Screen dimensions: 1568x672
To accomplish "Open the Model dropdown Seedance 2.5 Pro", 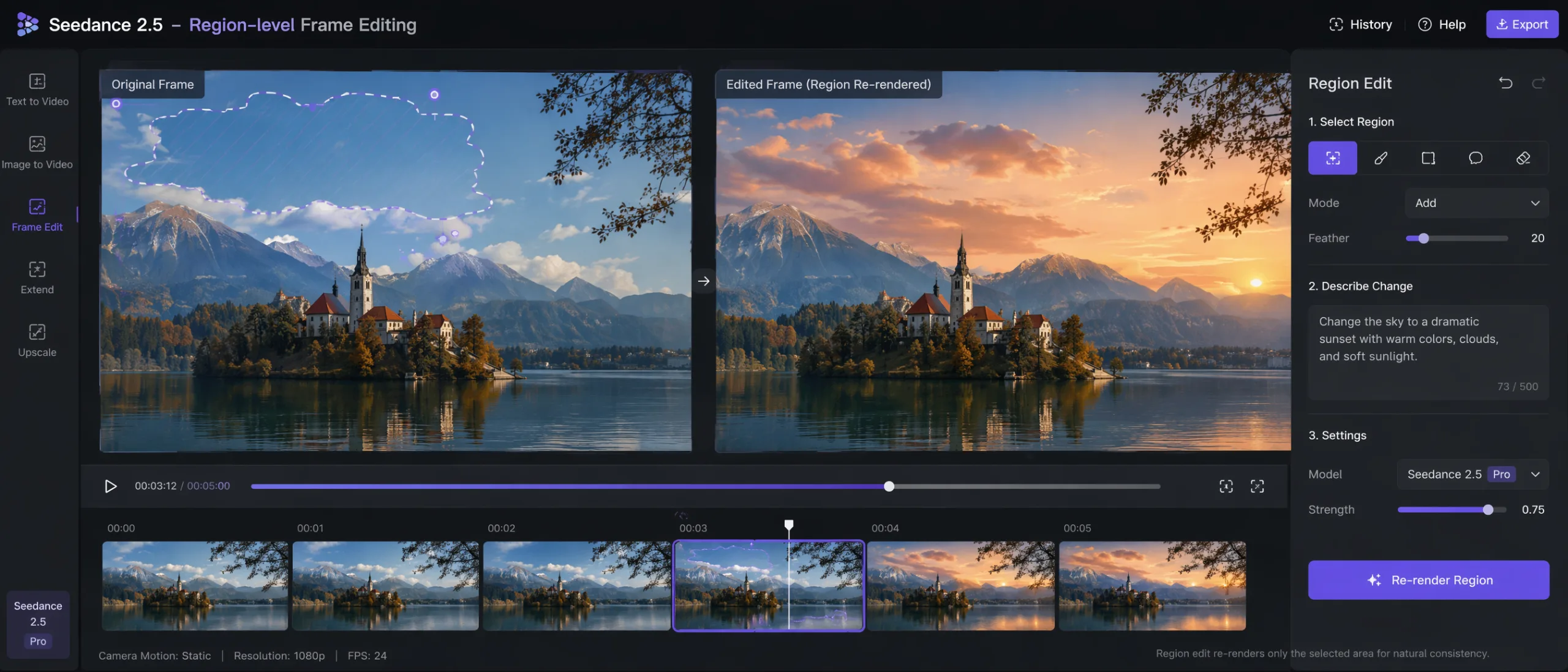I will pyautogui.click(x=1473, y=474).
